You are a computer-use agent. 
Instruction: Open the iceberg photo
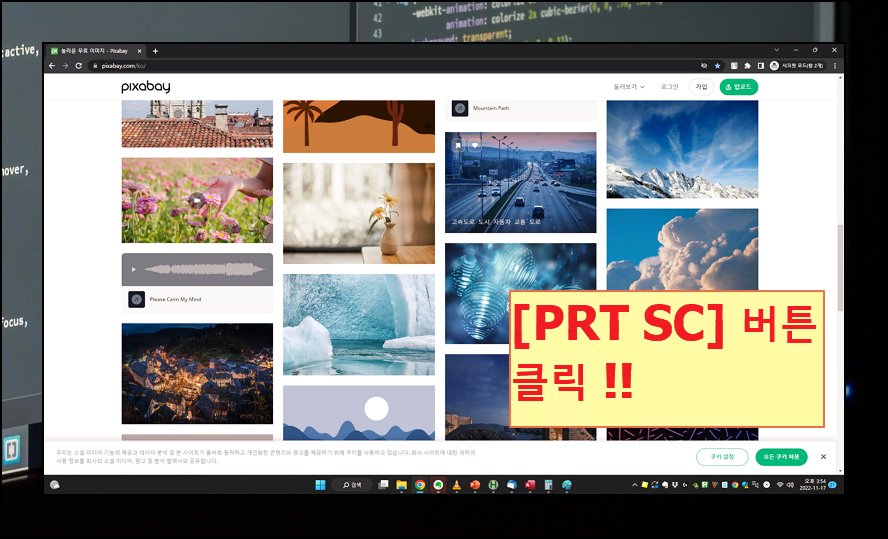pos(359,324)
